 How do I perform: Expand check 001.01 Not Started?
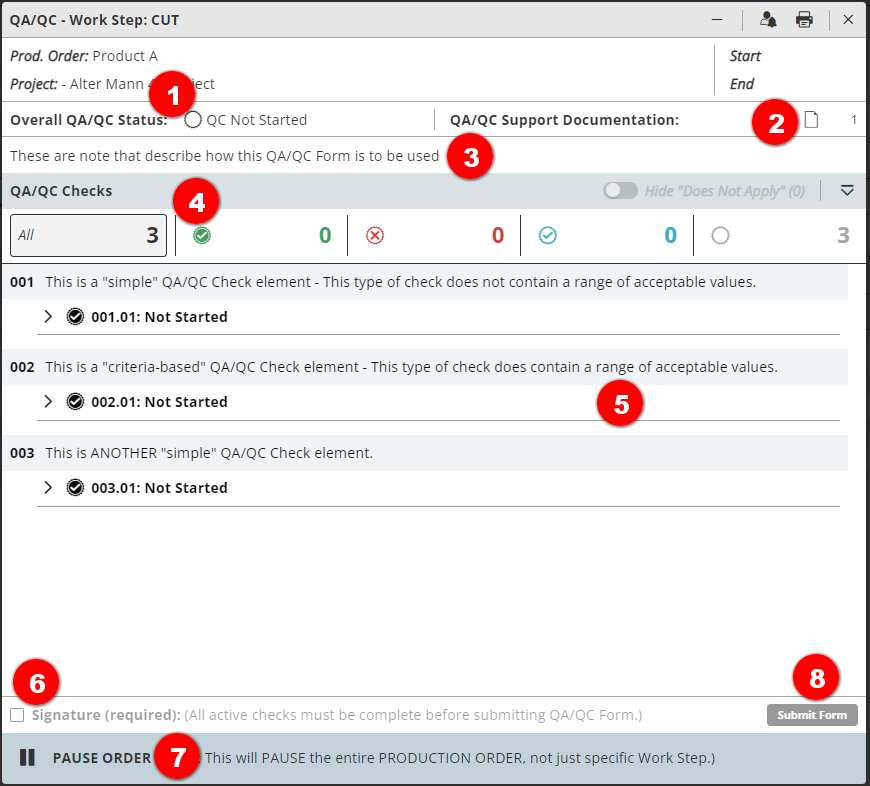point(48,317)
